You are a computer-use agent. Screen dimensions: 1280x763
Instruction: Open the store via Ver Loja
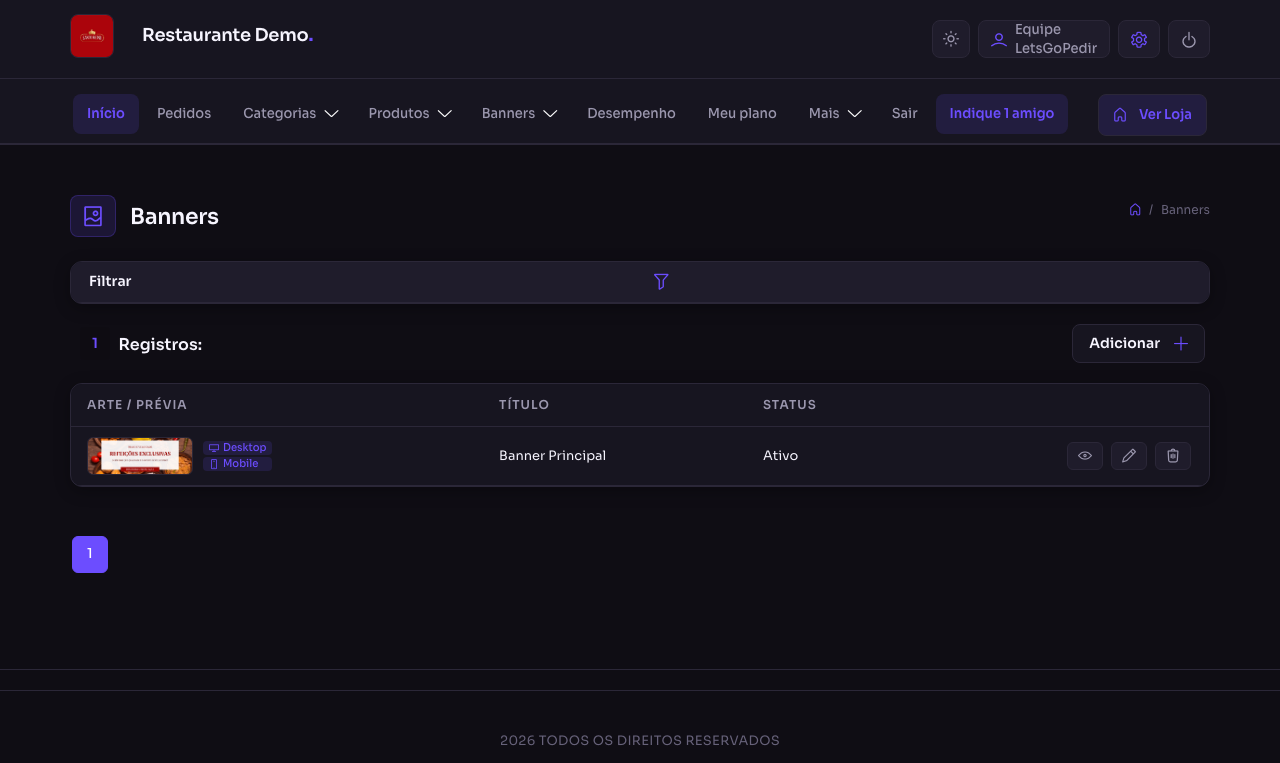point(1152,115)
